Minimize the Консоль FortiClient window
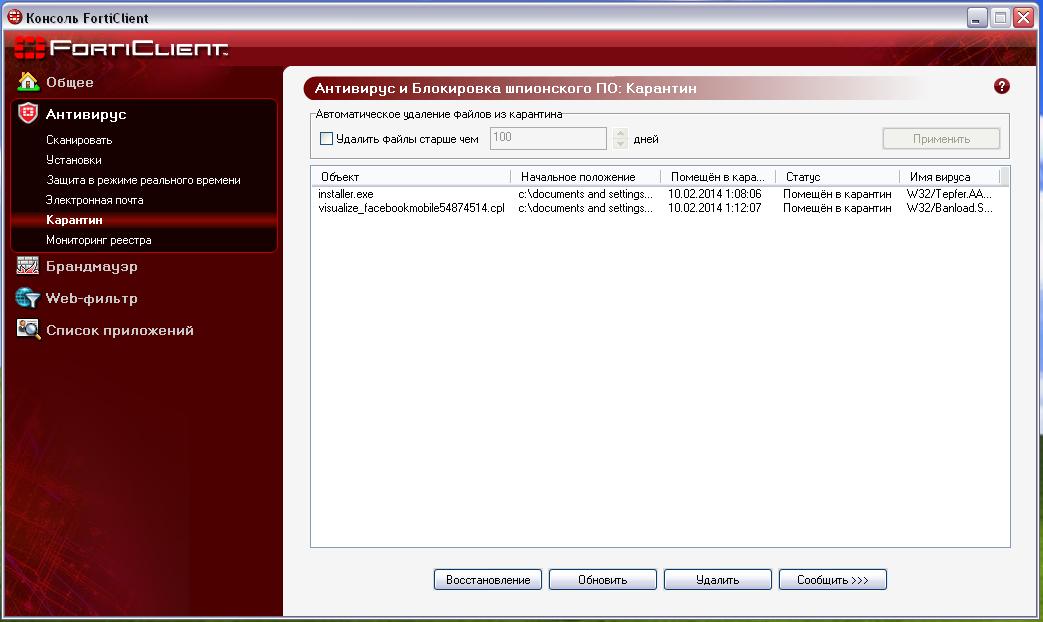1043x622 pixels. (976, 17)
